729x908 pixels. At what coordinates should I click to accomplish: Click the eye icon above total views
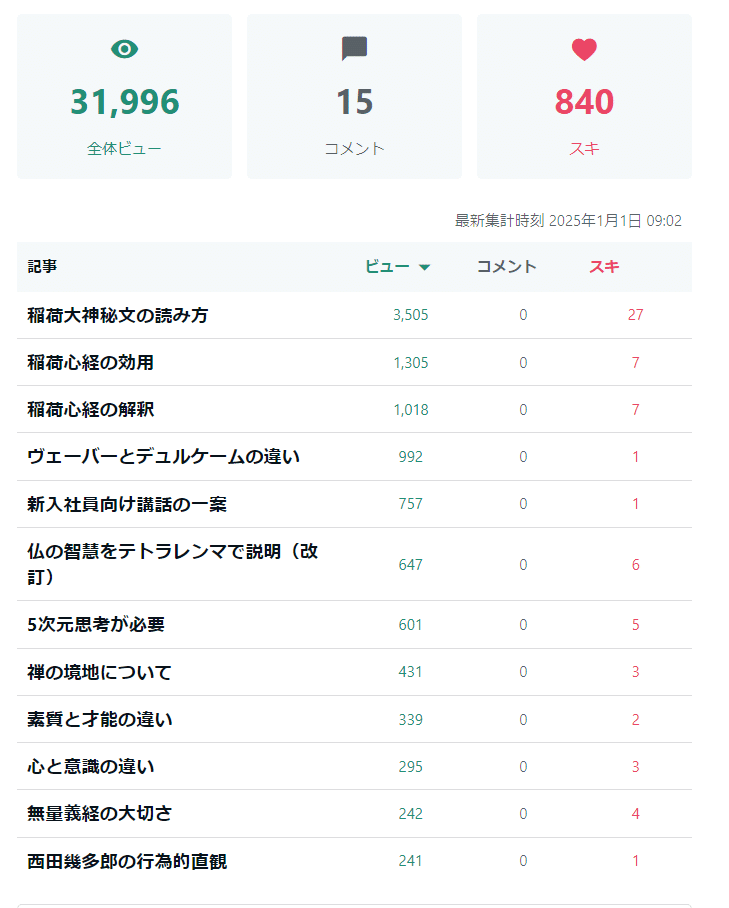point(124,49)
